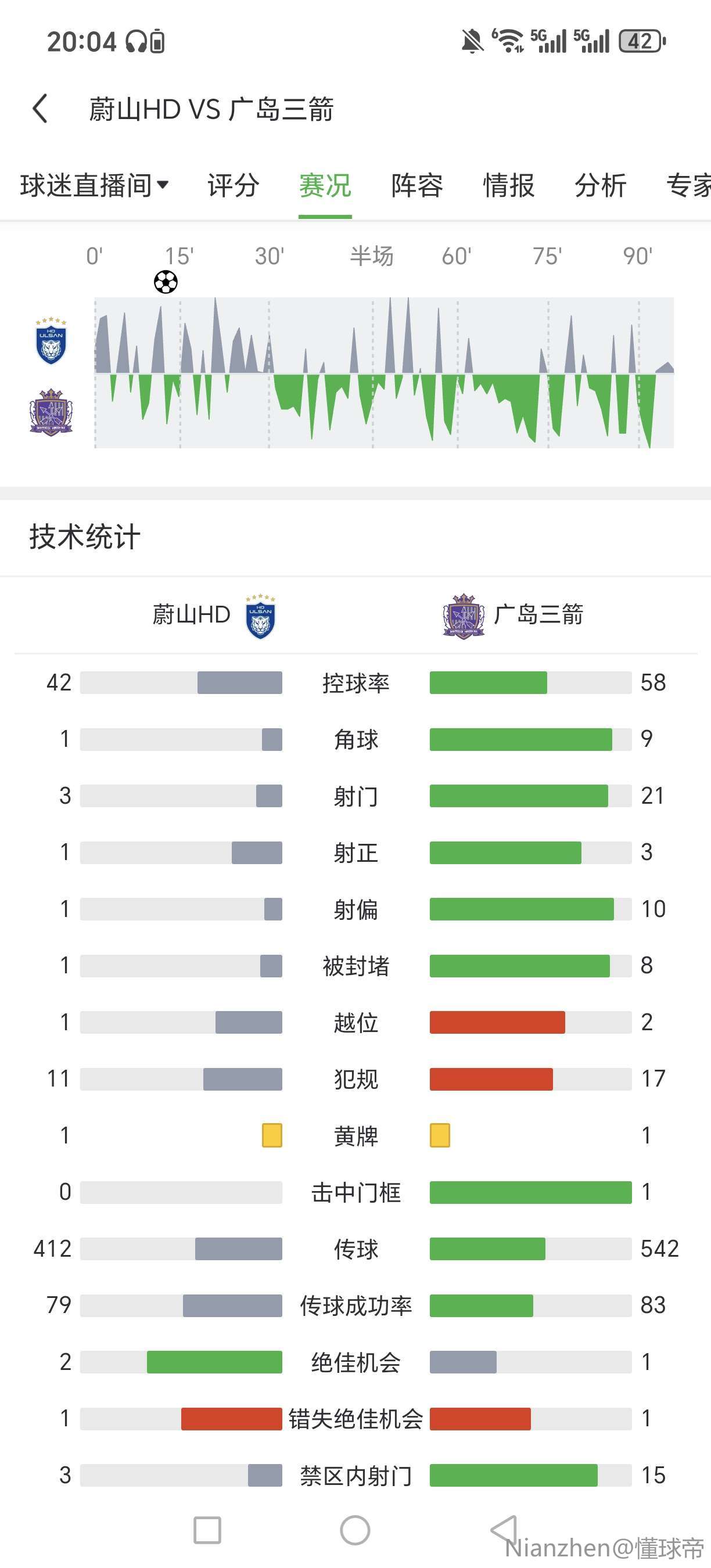Tap the goal soccer ball marker
711x1568 pixels.
point(166,282)
